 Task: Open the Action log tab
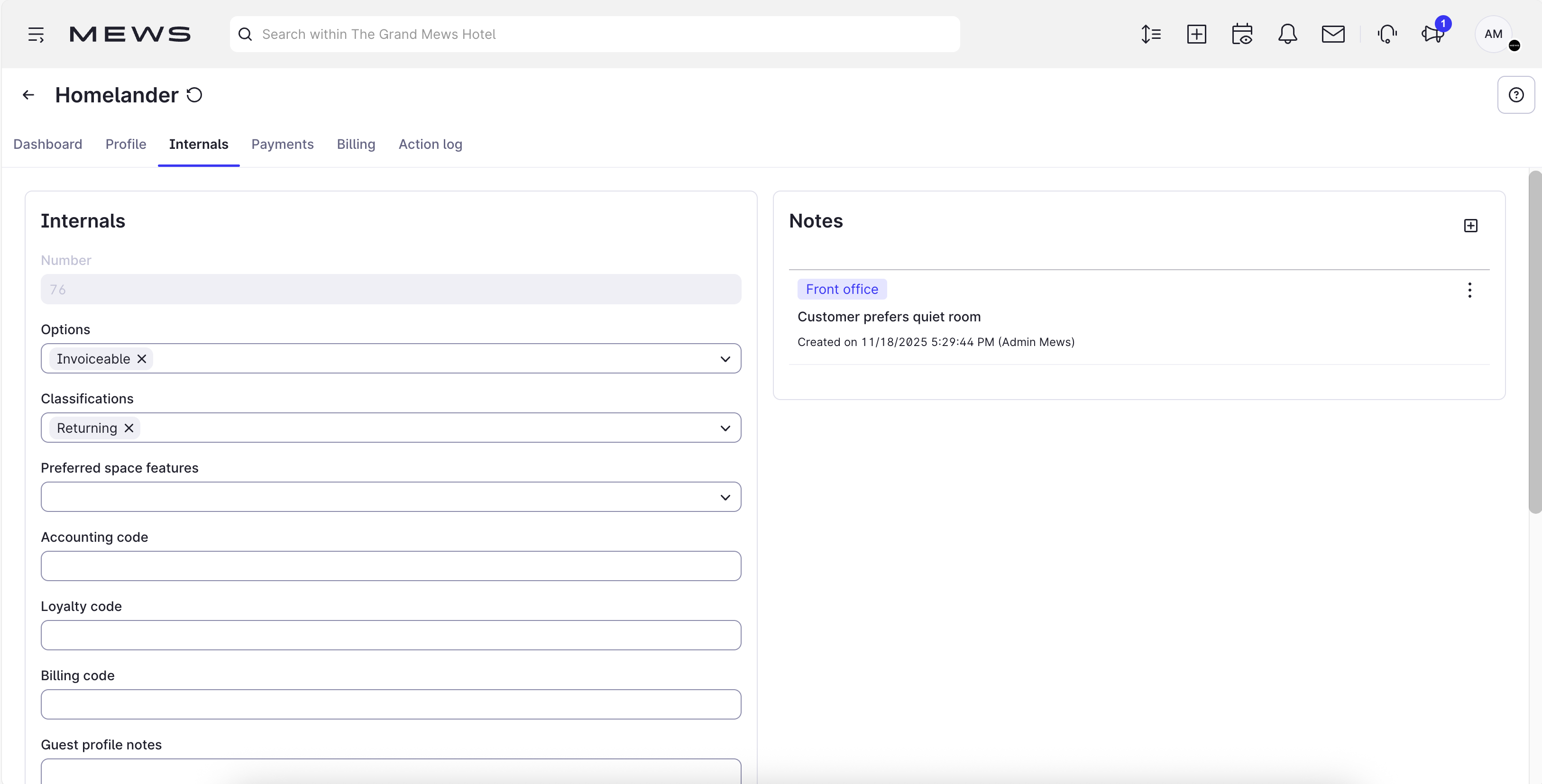tap(431, 144)
